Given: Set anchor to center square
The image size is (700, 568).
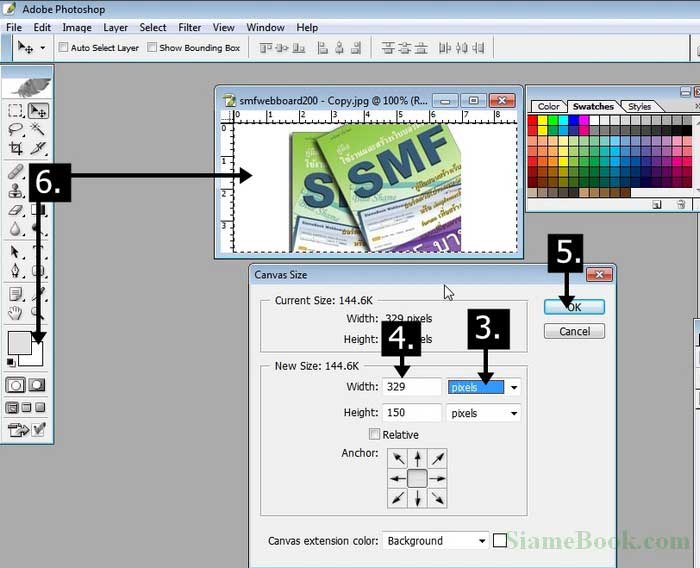Looking at the screenshot, I should tap(417, 478).
